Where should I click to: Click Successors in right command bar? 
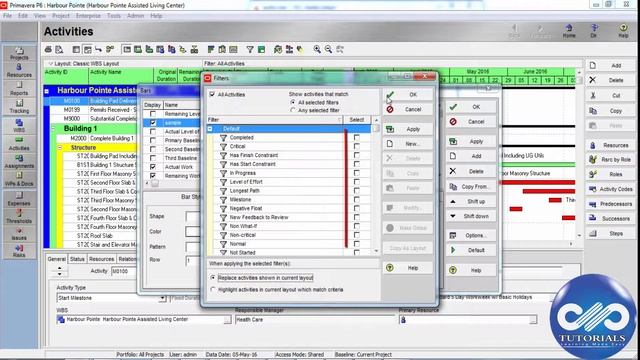[x=610, y=218]
